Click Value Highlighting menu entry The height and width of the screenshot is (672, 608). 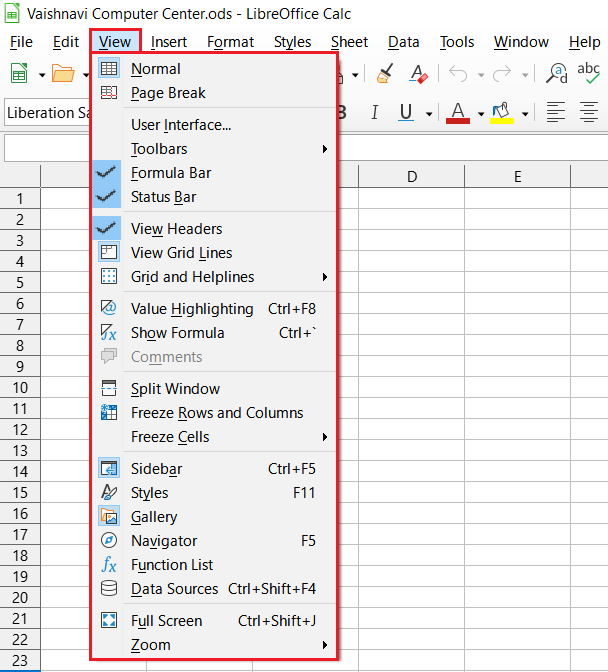click(214, 309)
